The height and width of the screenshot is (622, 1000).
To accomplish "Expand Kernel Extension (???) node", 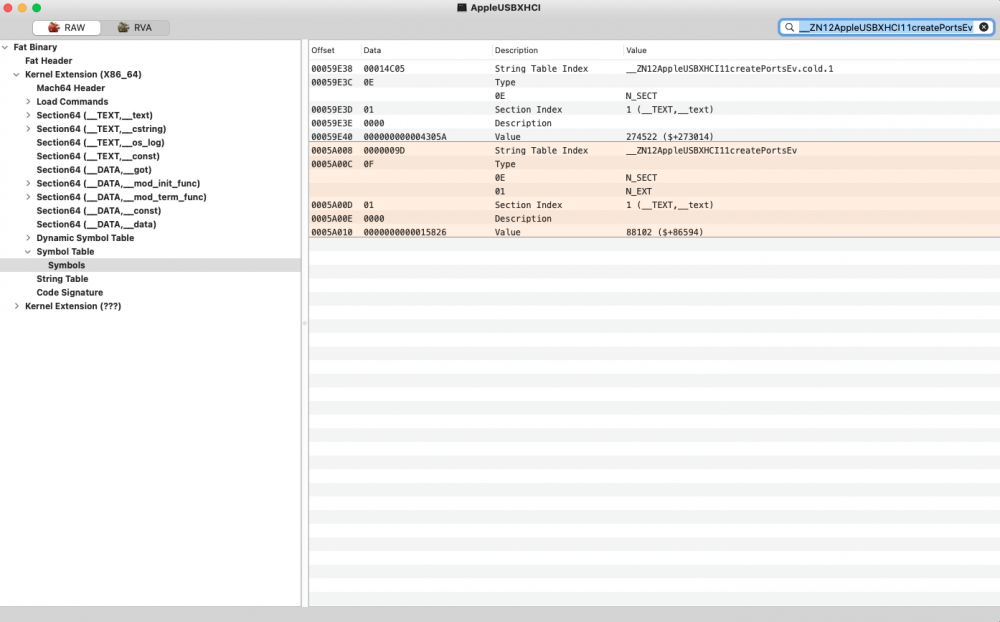I will 17,306.
